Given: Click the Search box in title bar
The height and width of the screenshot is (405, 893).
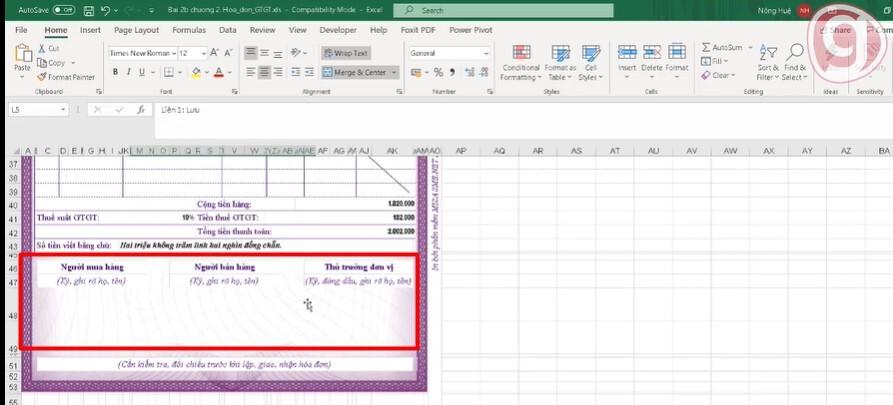Looking at the screenshot, I should tap(503, 11).
